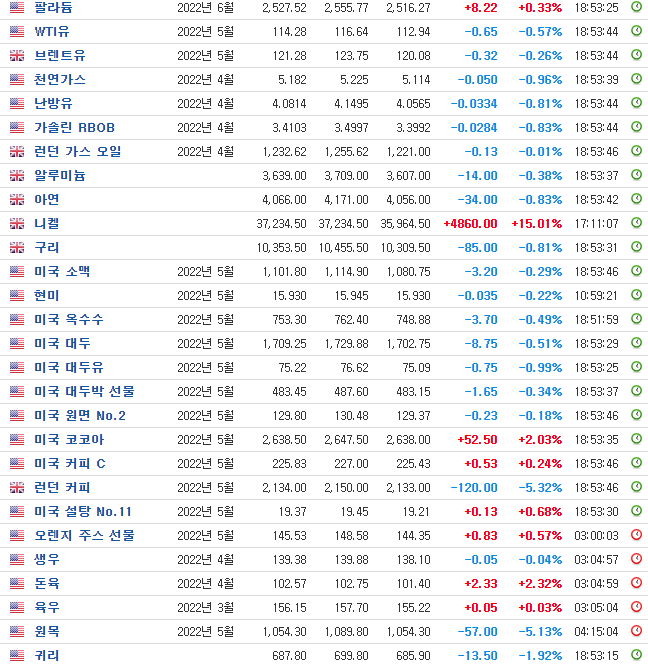The image size is (648, 666).
Task: Click the green clock icon in 니켈 row
Action: pos(636,223)
